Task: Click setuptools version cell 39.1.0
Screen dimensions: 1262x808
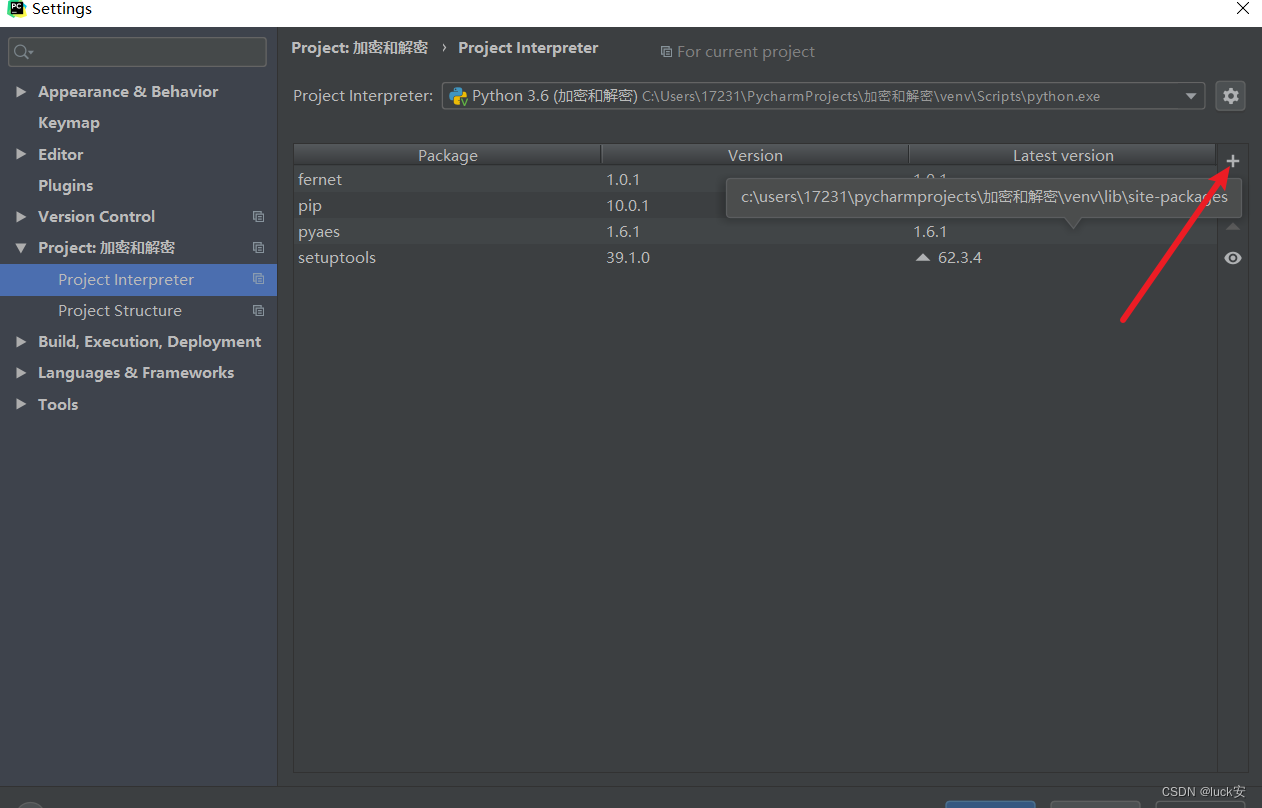Action: point(628,258)
